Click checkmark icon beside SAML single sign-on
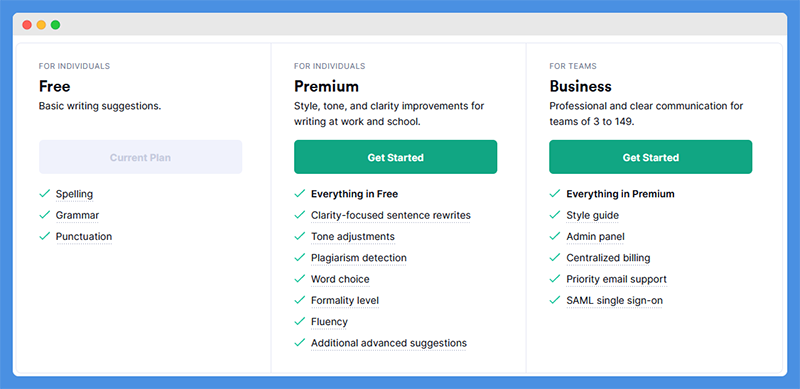 [x=555, y=300]
